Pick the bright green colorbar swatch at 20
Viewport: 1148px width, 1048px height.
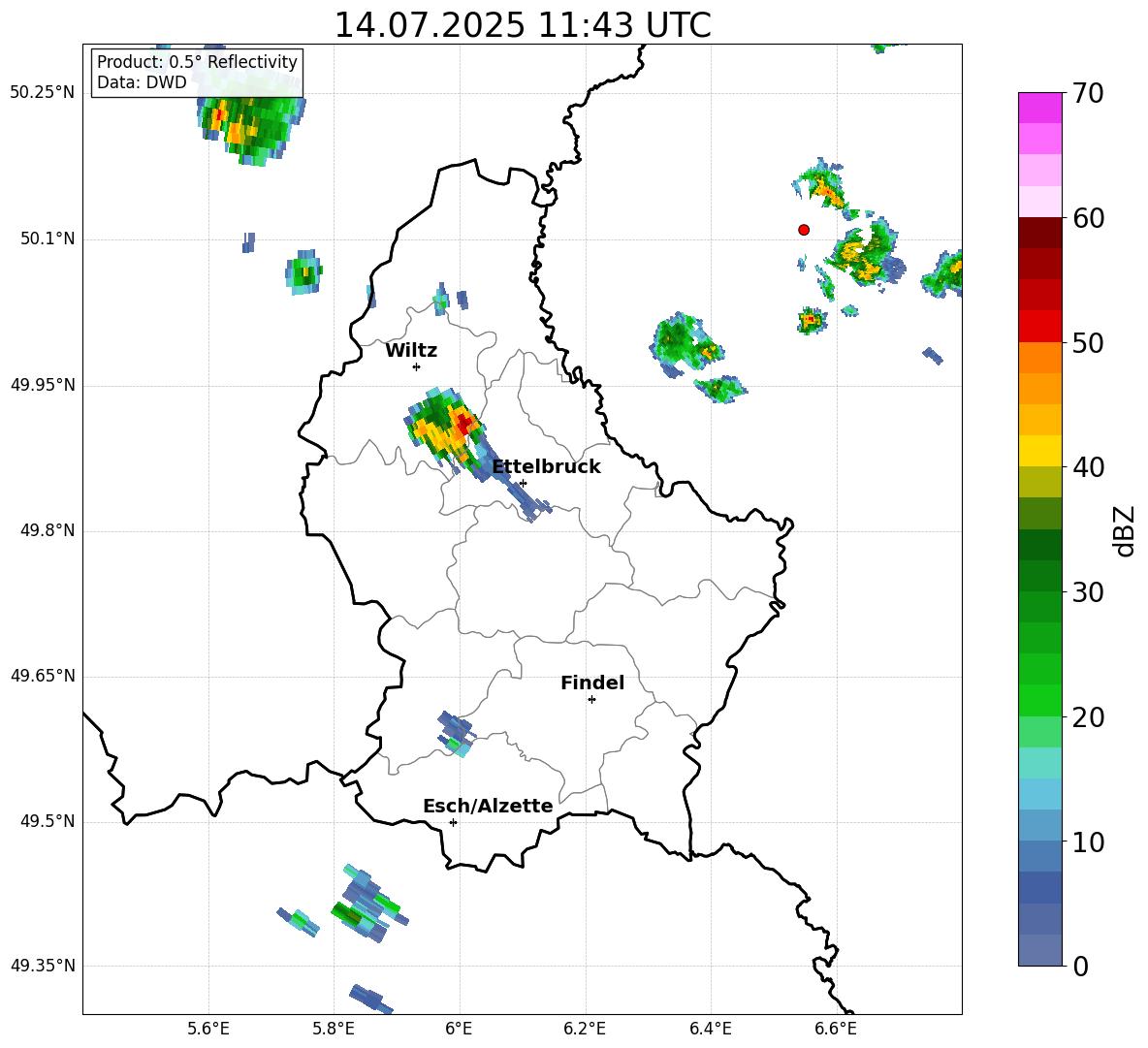coord(1040,700)
